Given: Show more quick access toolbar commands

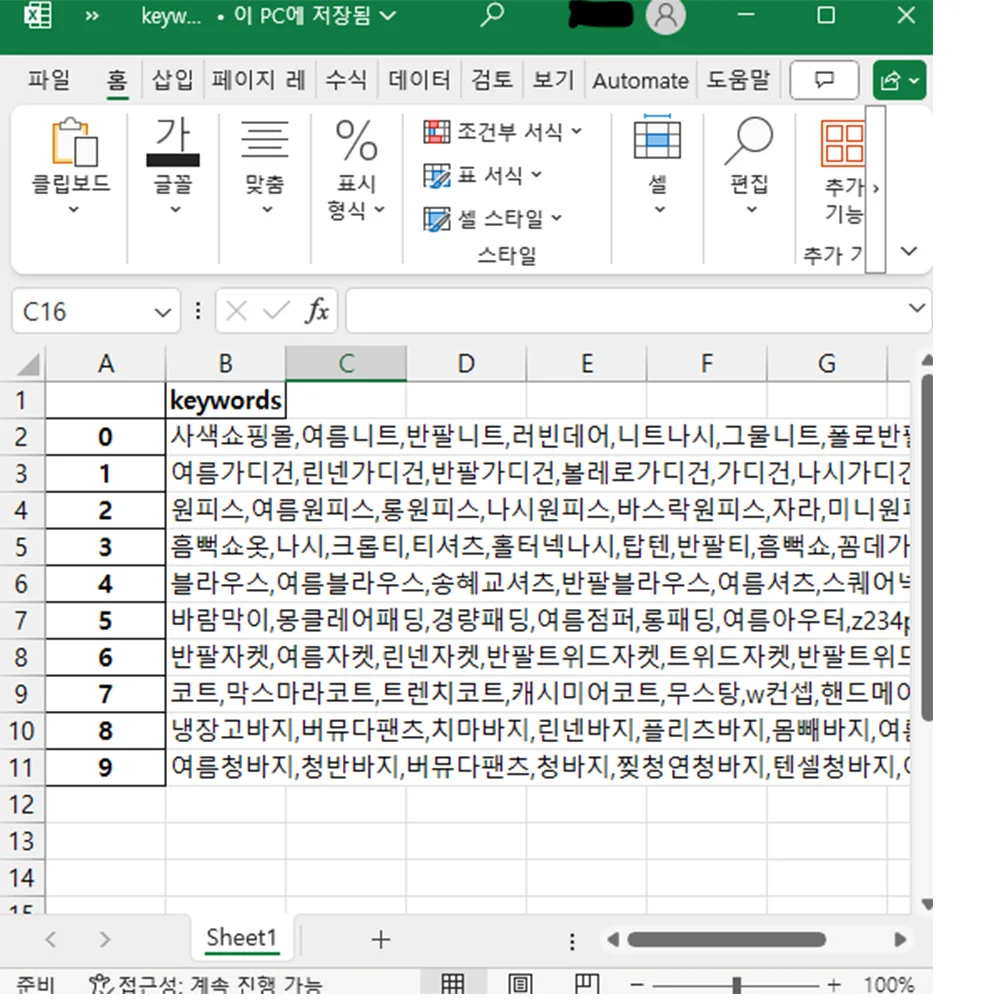Looking at the screenshot, I should pyautogui.click(x=92, y=15).
